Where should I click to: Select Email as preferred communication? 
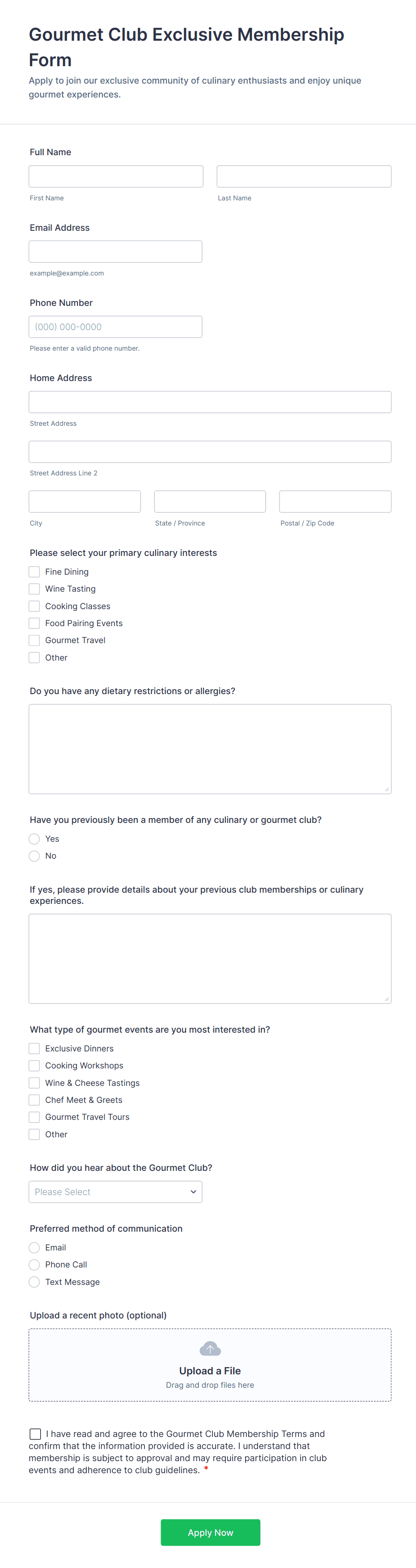[35, 1248]
